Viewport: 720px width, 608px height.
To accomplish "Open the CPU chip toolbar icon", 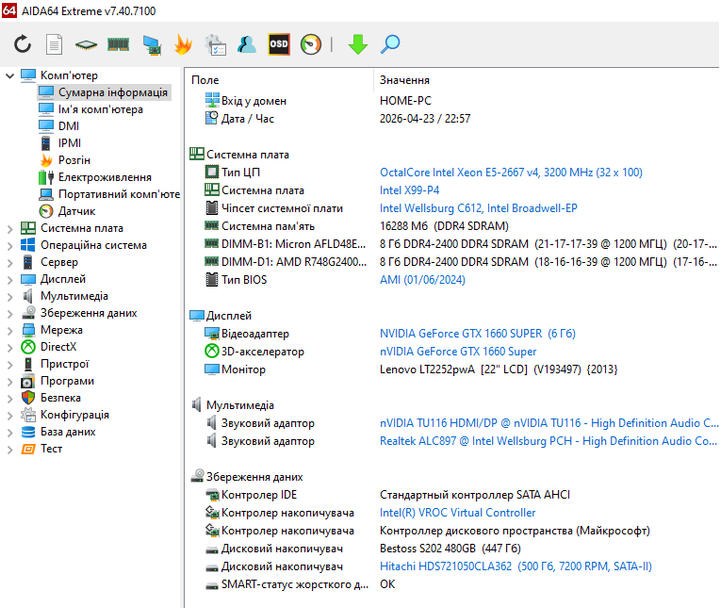I will point(86,45).
